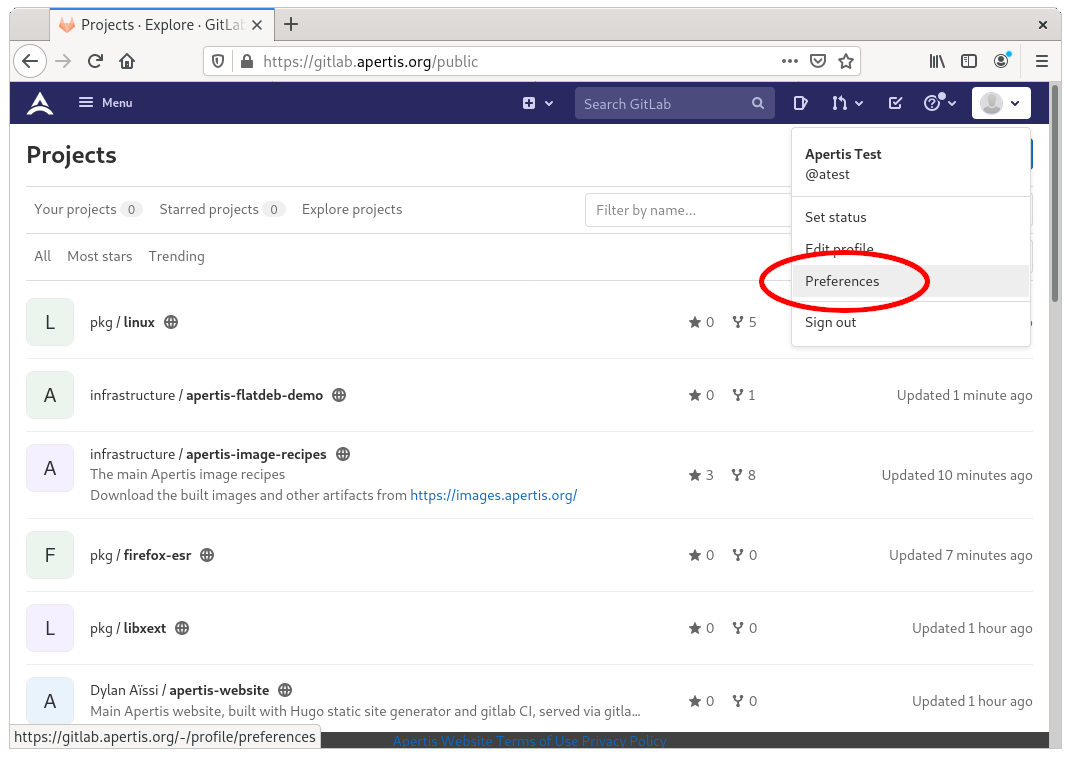Open a new browser tab
This screenshot has height=758, width=1071.
pos(291,25)
